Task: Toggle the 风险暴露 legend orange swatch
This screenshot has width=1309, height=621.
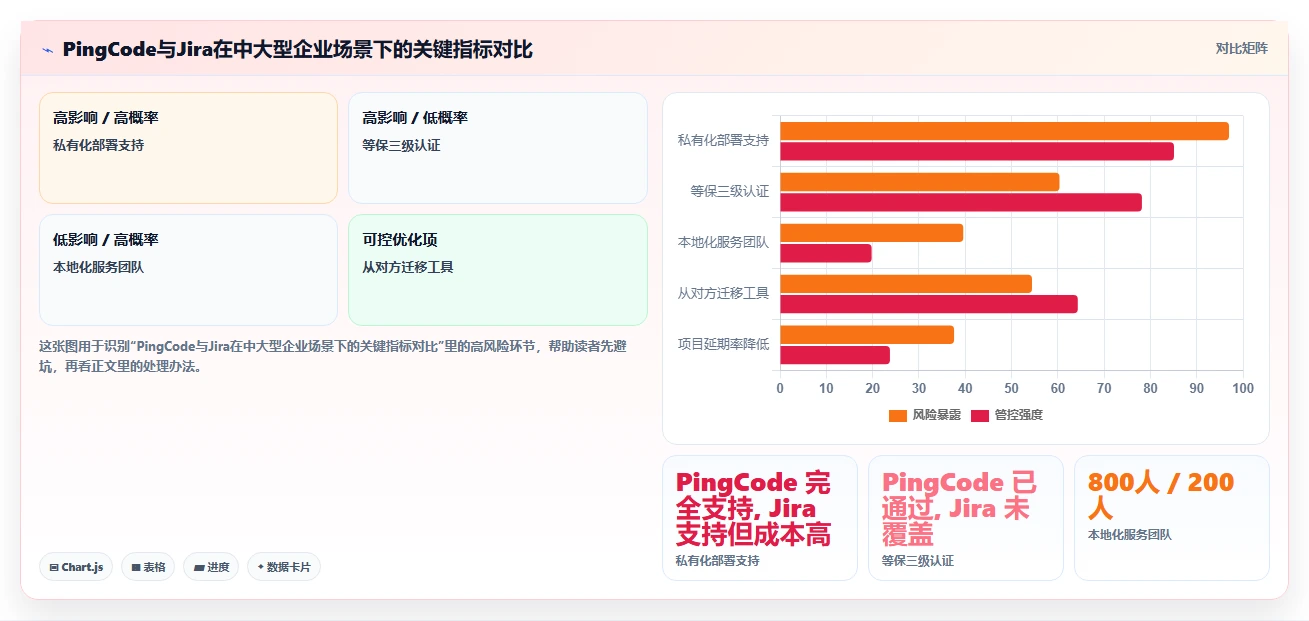Action: click(x=897, y=415)
